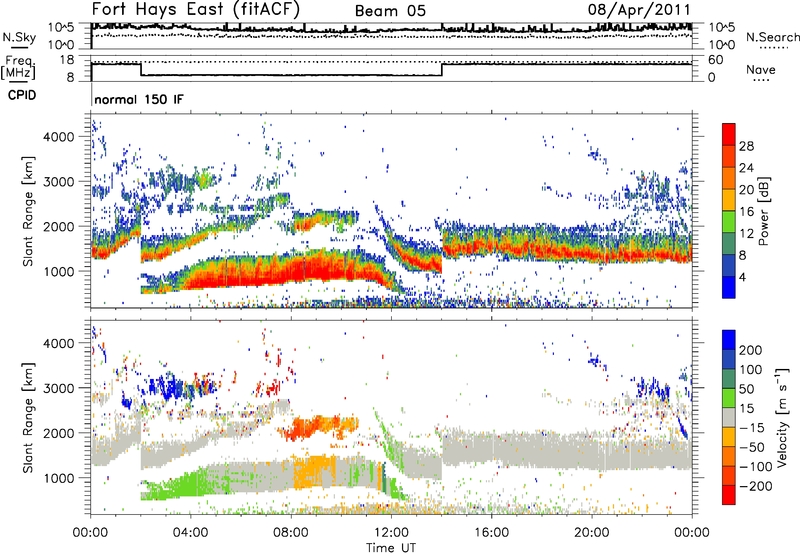The image size is (800, 554).
Task: Click the red segment of the Power colorbar
Action: [729, 135]
